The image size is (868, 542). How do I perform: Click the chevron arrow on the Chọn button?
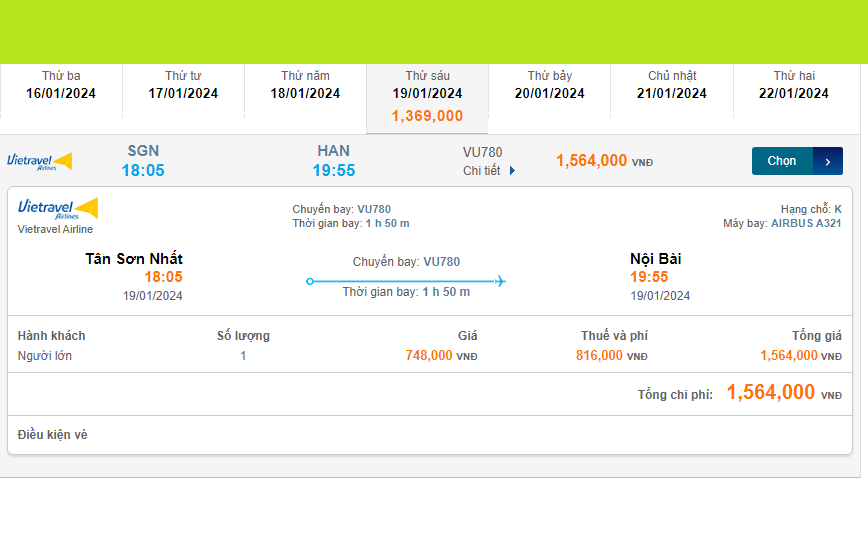(828, 161)
